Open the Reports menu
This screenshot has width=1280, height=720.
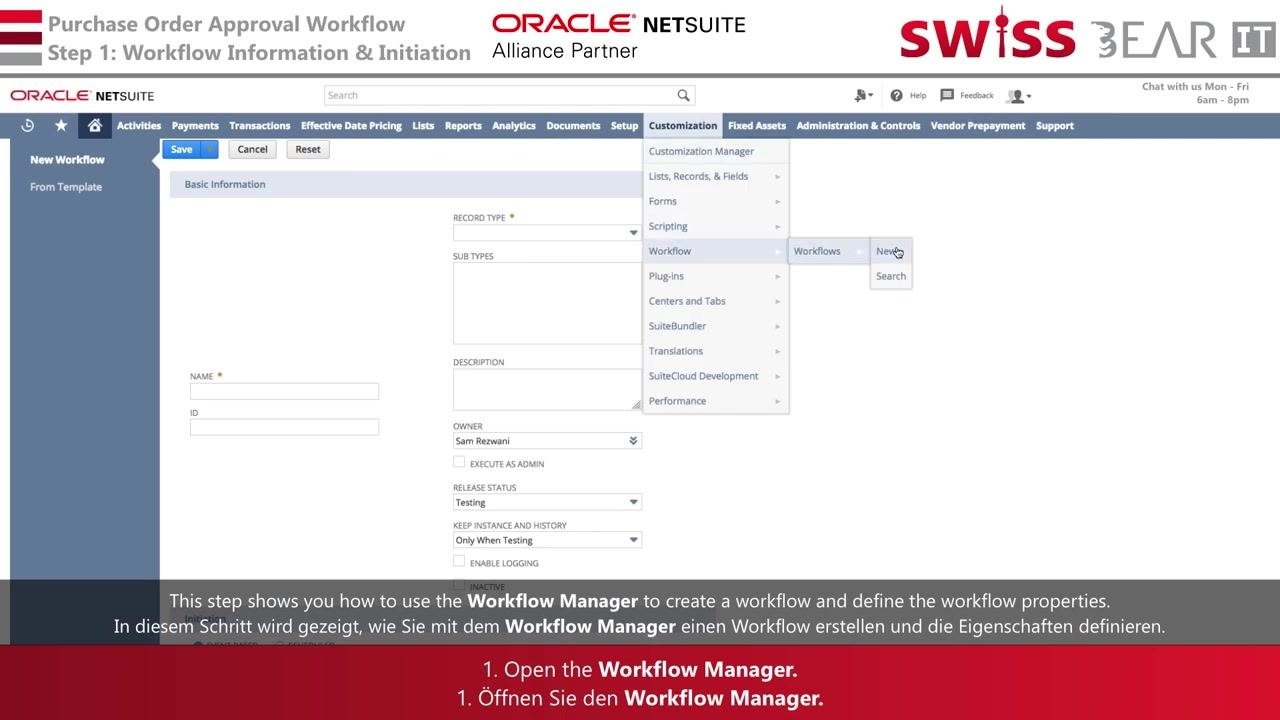463,126
